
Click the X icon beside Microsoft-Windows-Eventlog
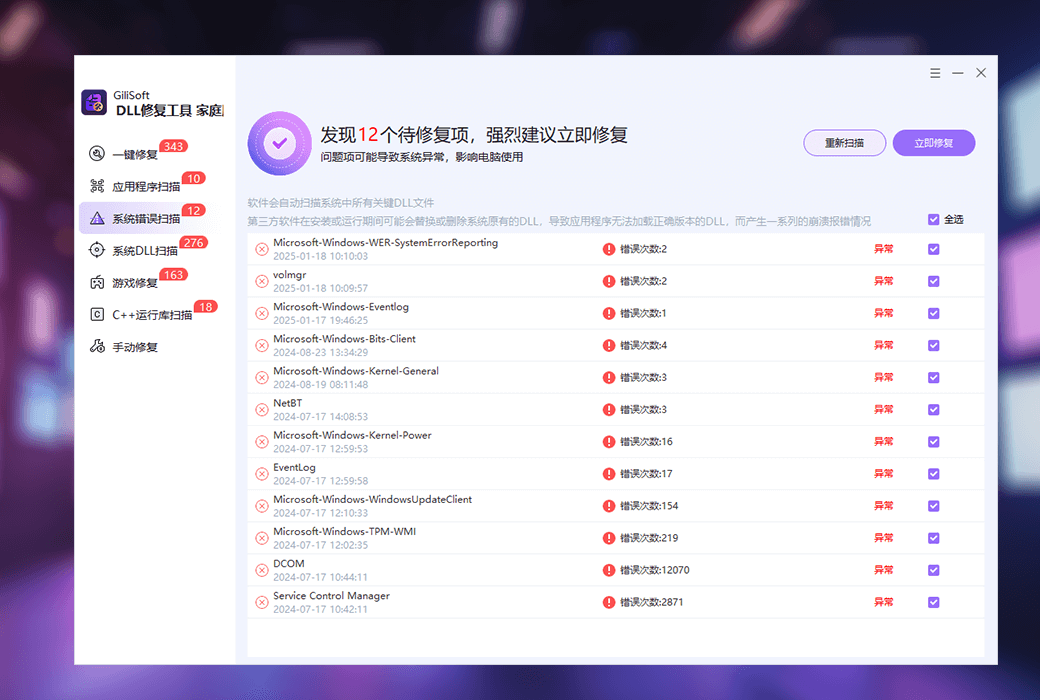click(262, 313)
